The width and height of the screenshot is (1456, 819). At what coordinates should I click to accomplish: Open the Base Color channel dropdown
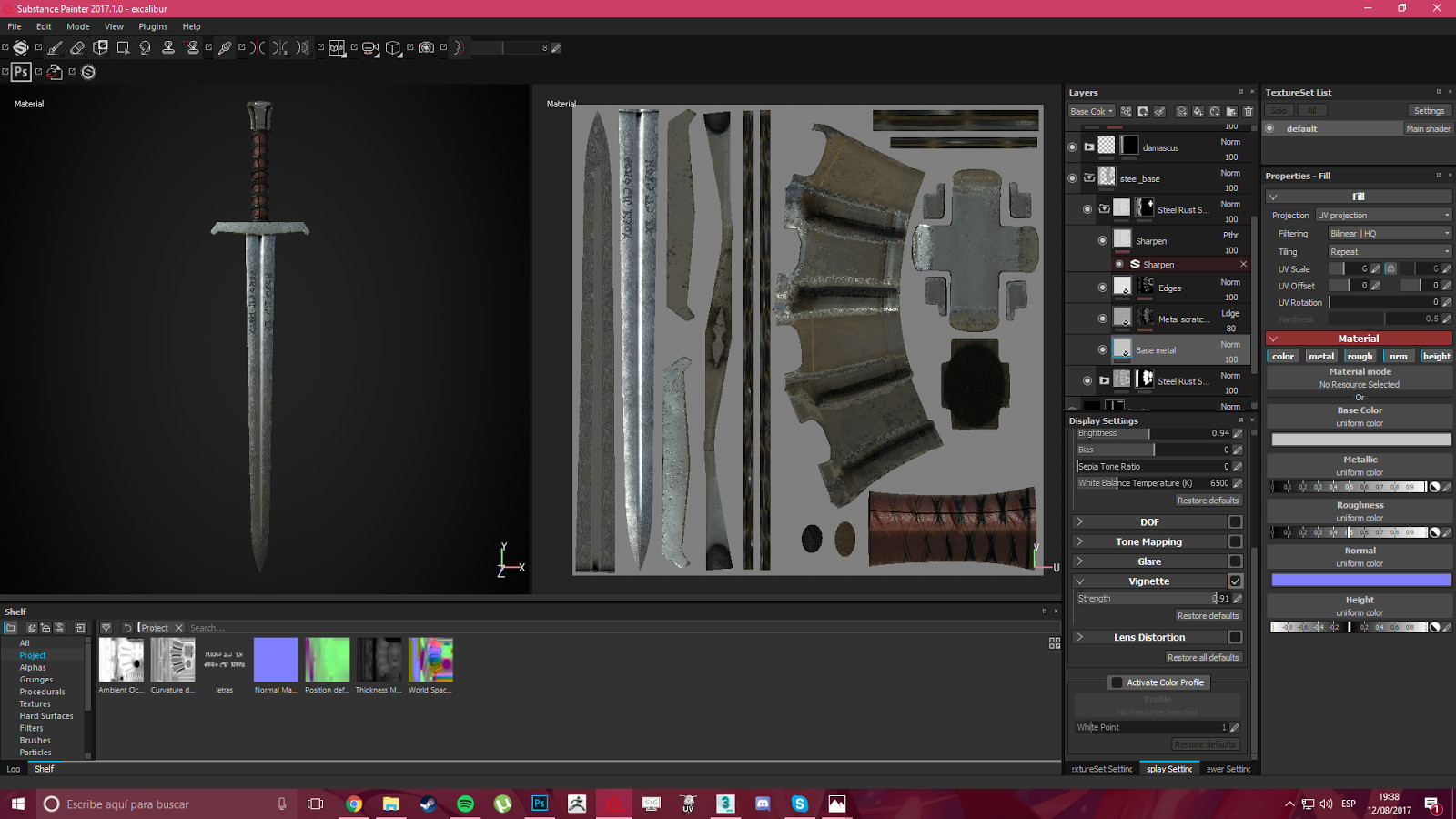1091,111
